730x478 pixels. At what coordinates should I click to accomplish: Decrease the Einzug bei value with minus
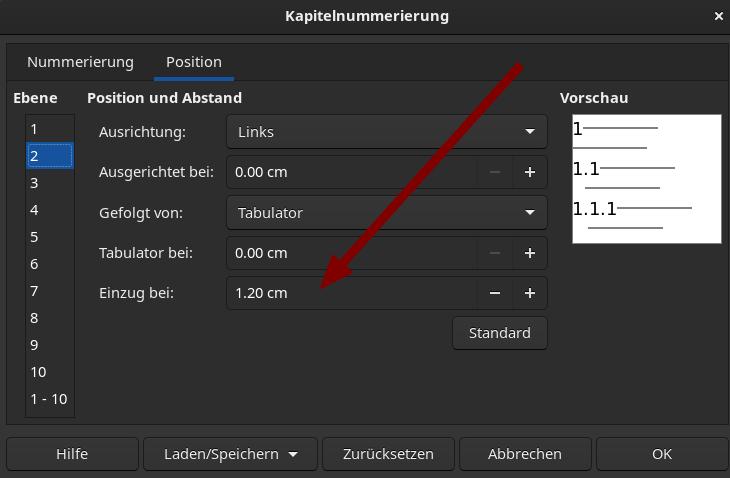494,293
